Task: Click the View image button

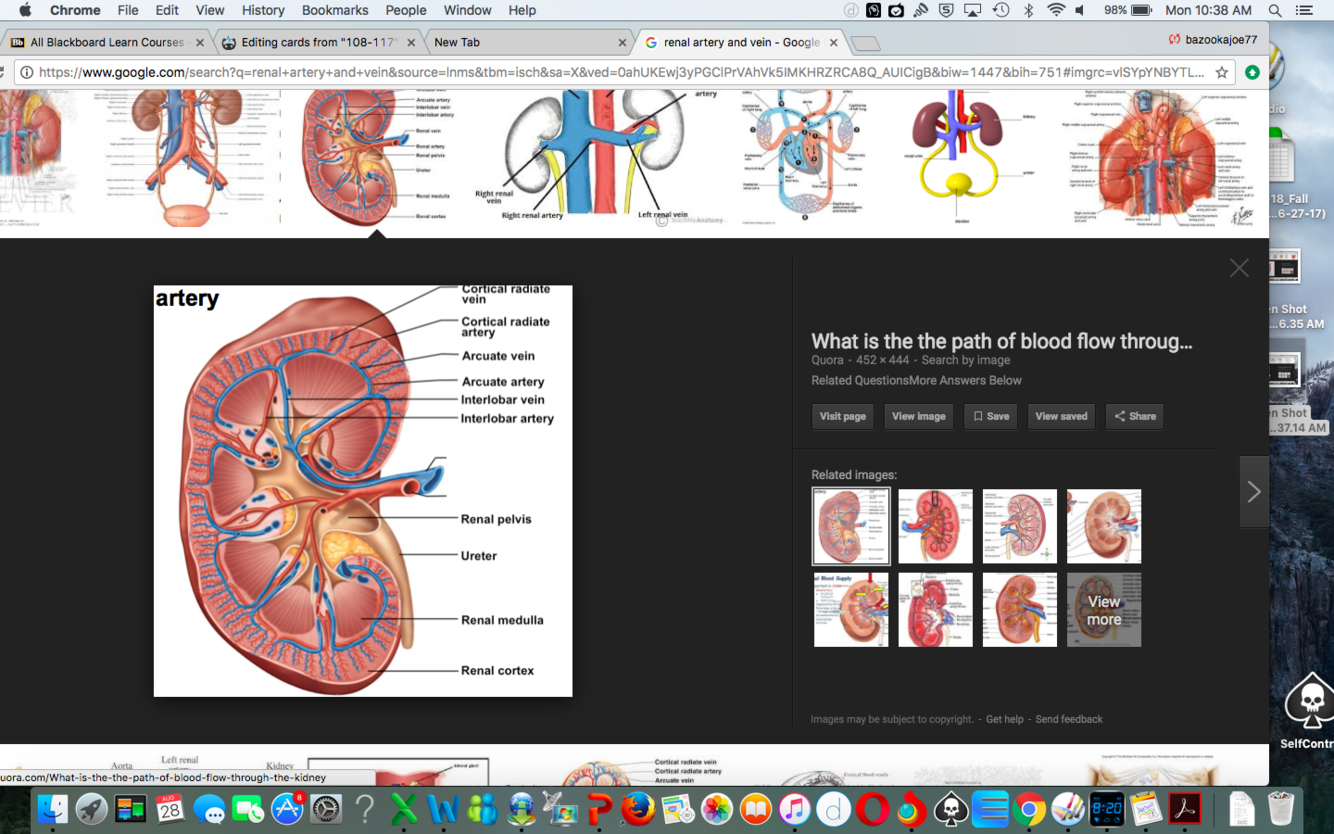Action: (x=918, y=416)
